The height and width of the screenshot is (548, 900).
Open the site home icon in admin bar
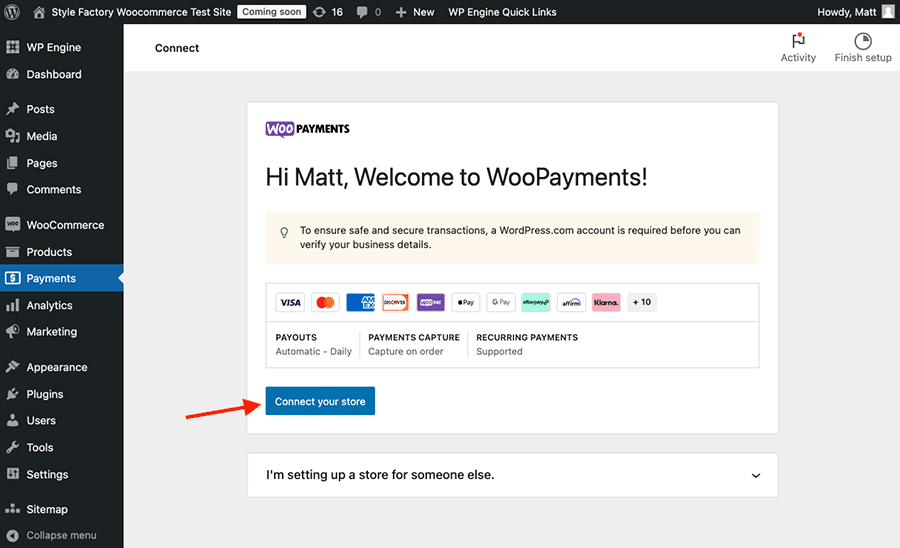click(x=39, y=12)
